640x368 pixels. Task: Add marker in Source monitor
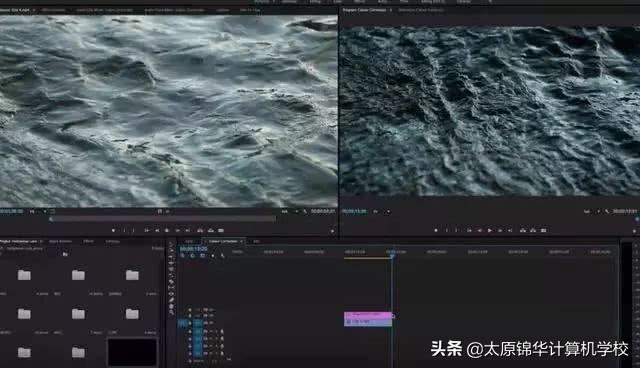tap(113, 231)
